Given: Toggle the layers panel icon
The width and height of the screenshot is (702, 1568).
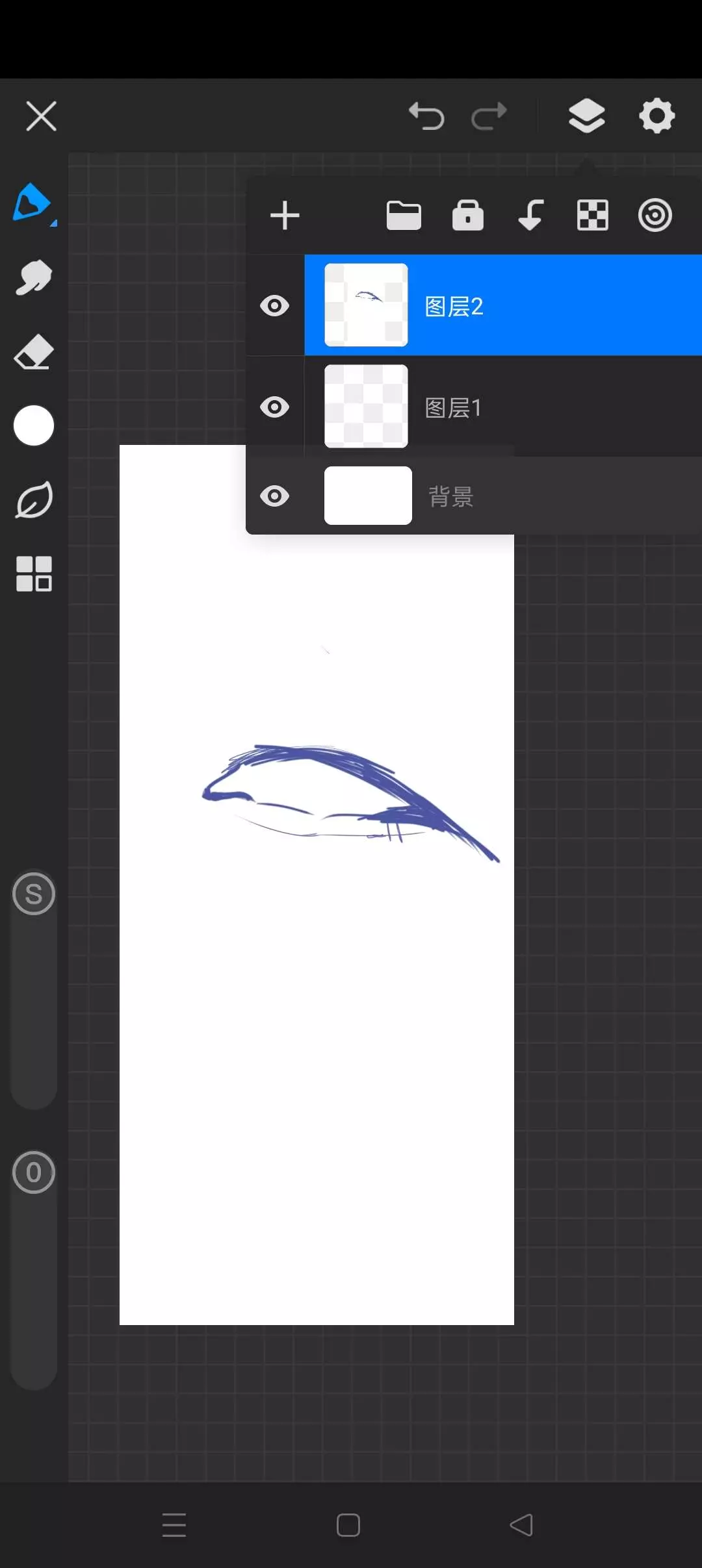Looking at the screenshot, I should click(x=587, y=116).
